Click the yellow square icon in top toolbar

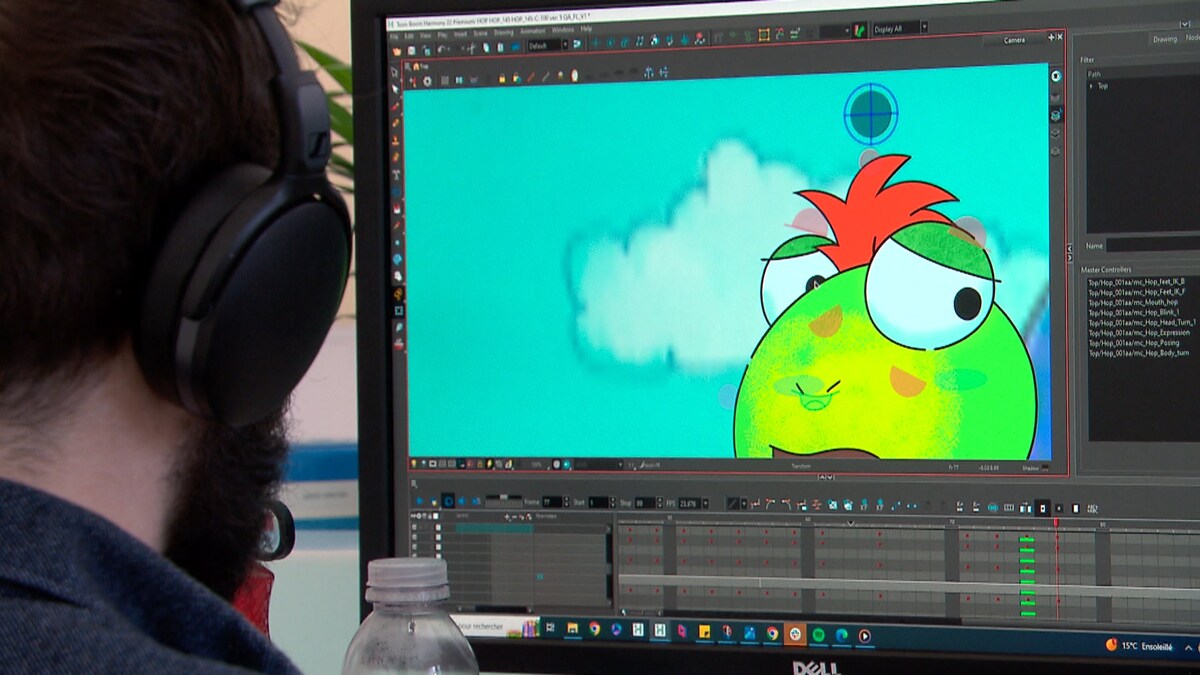point(764,35)
